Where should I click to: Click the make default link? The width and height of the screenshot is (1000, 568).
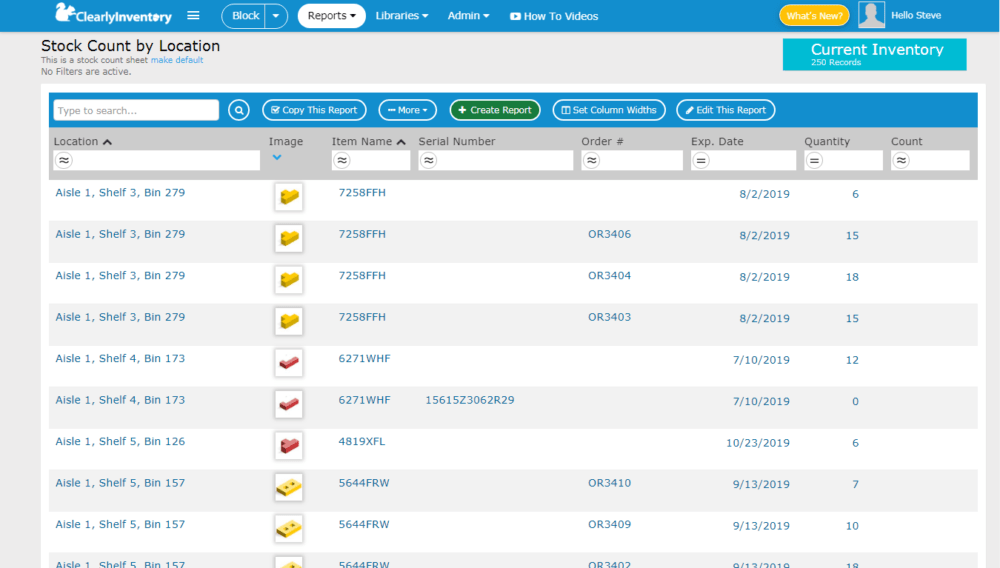coord(177,60)
